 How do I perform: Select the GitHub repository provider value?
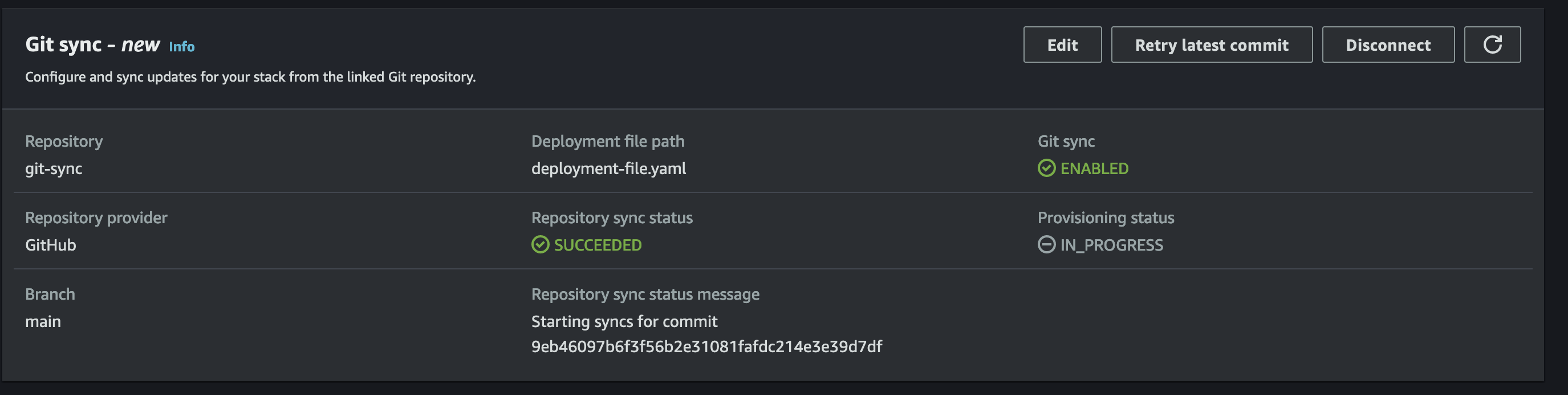click(51, 245)
